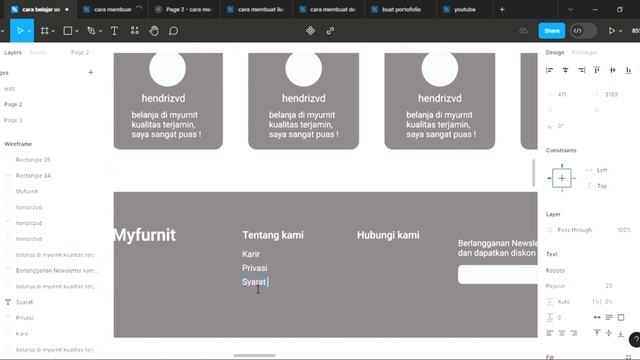Click Align bottom icon
This screenshot has width=640, height=360.
[x=628, y=70]
